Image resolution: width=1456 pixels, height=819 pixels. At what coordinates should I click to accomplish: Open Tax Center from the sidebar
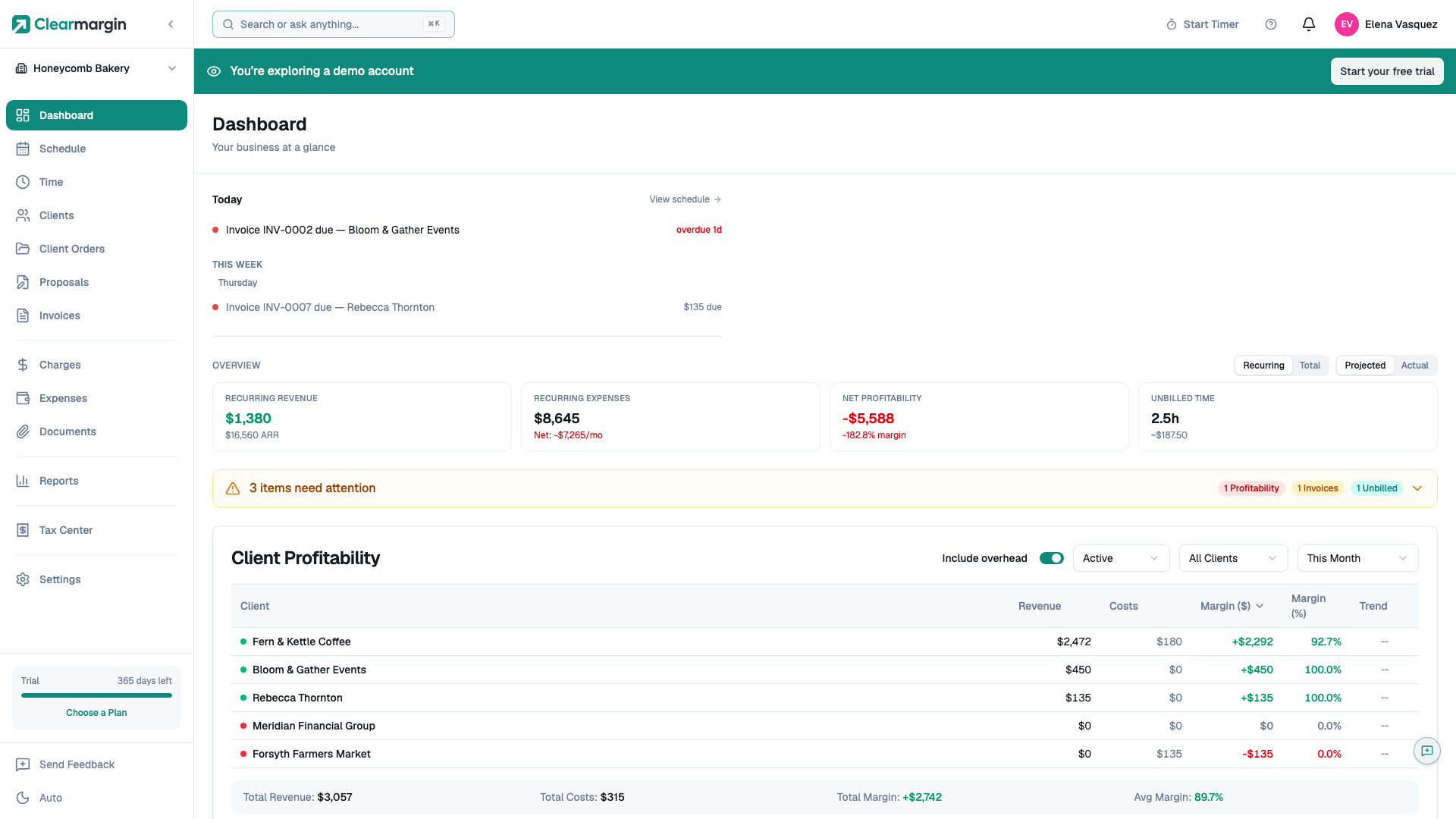(66, 530)
